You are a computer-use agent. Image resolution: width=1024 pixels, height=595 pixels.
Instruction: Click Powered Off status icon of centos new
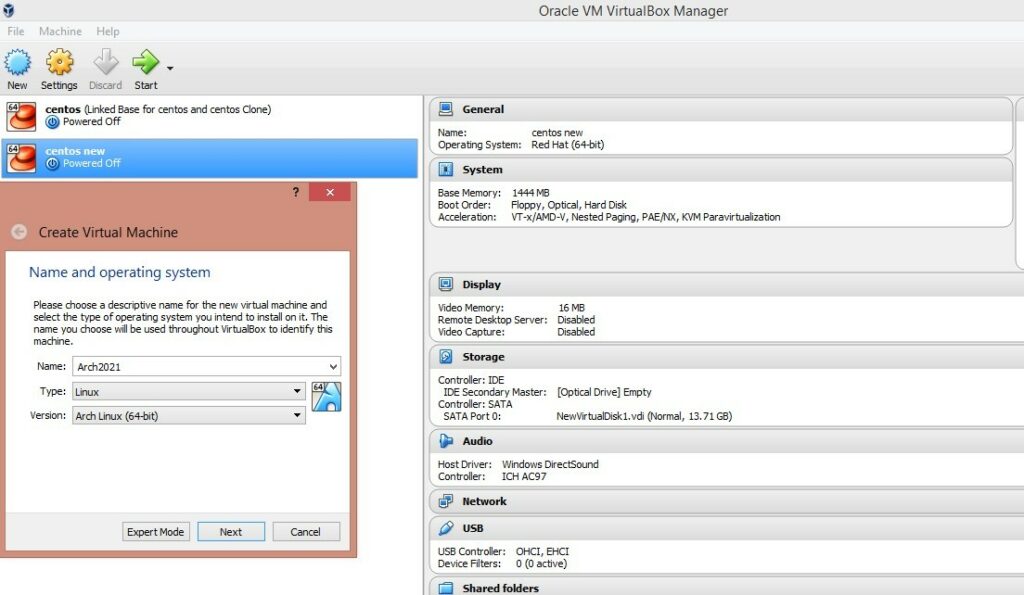pyautogui.click(x=52, y=163)
